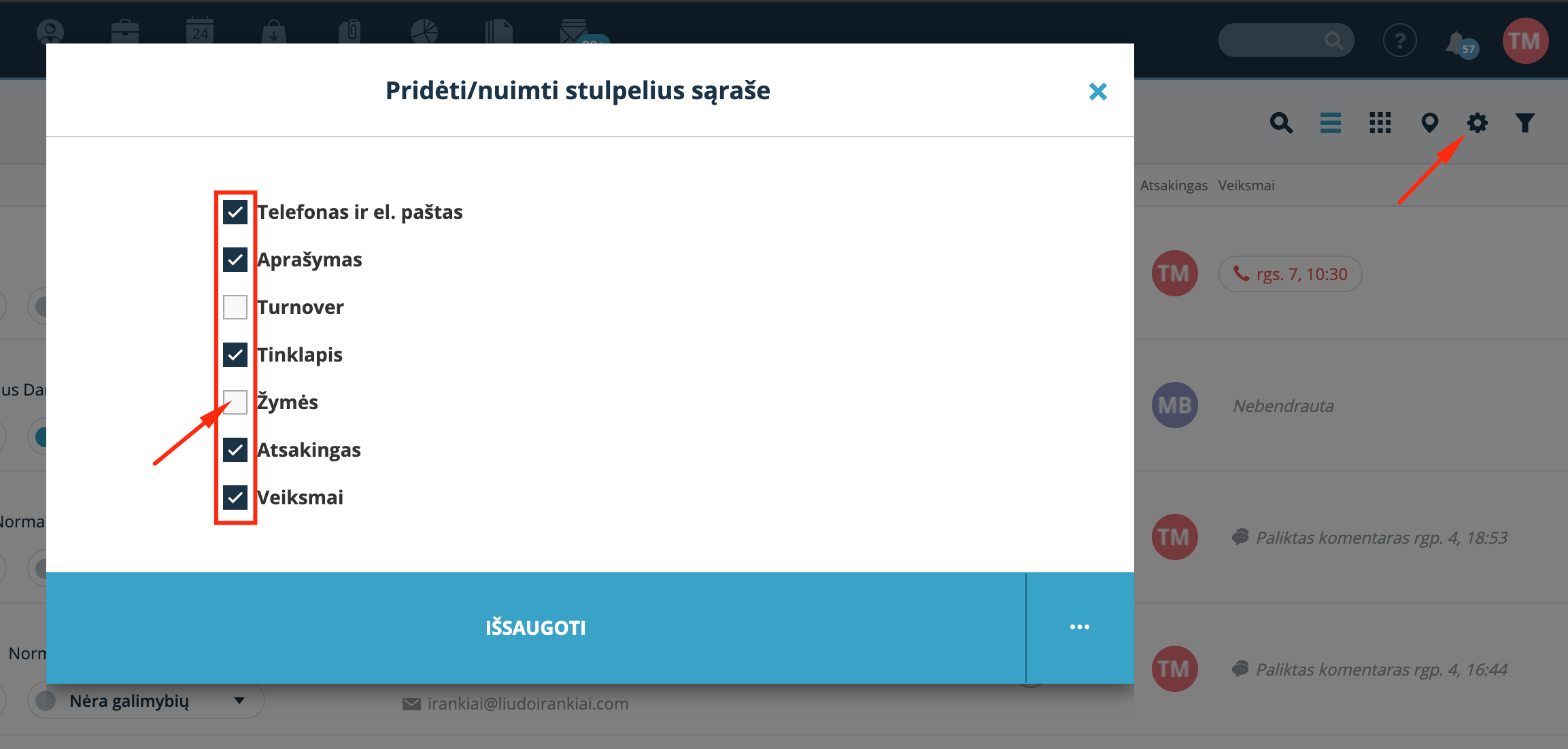Close the column settings dialog
Screen dimensions: 1568x749
coord(1097,91)
